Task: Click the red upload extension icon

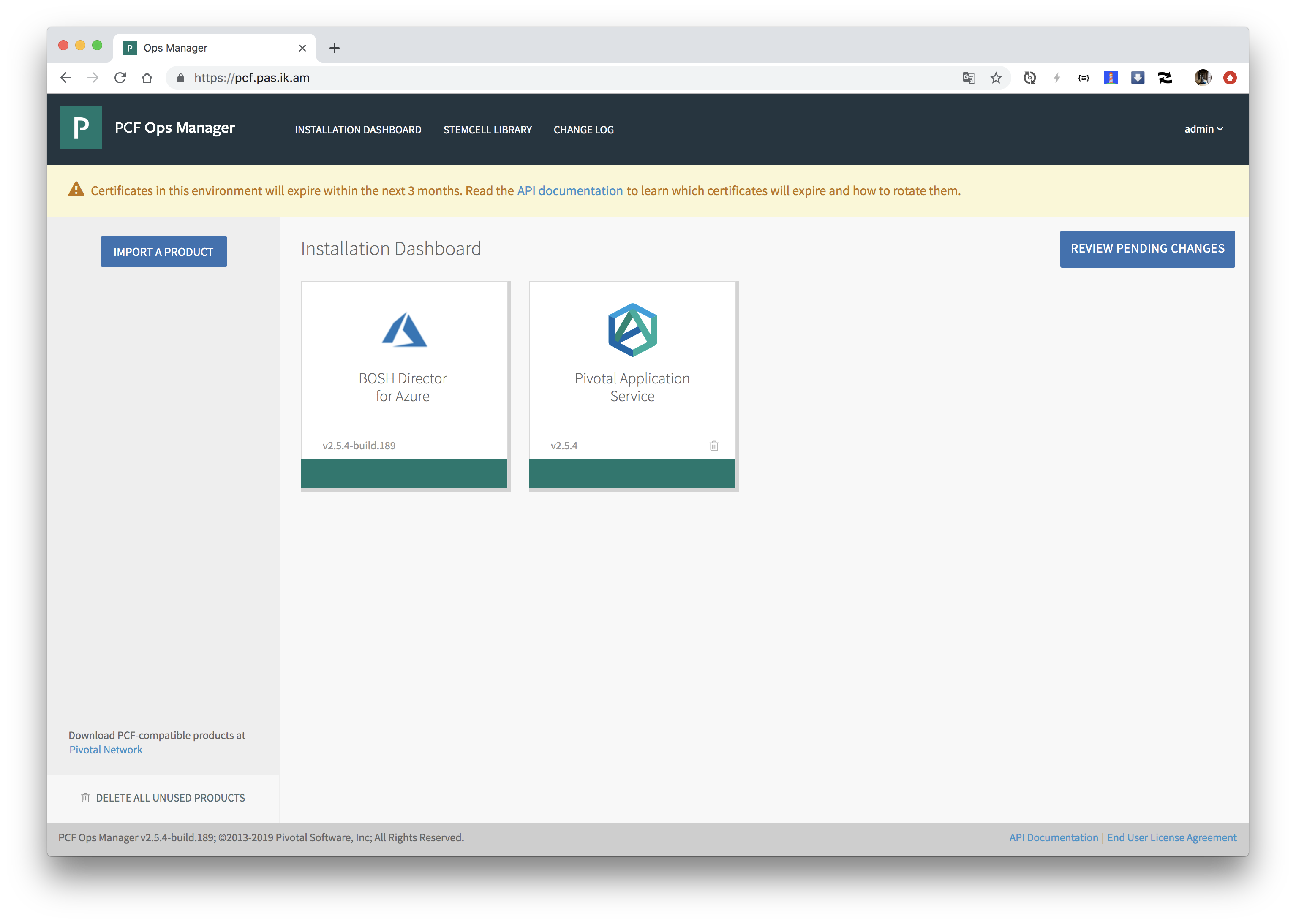Action: click(x=1229, y=78)
